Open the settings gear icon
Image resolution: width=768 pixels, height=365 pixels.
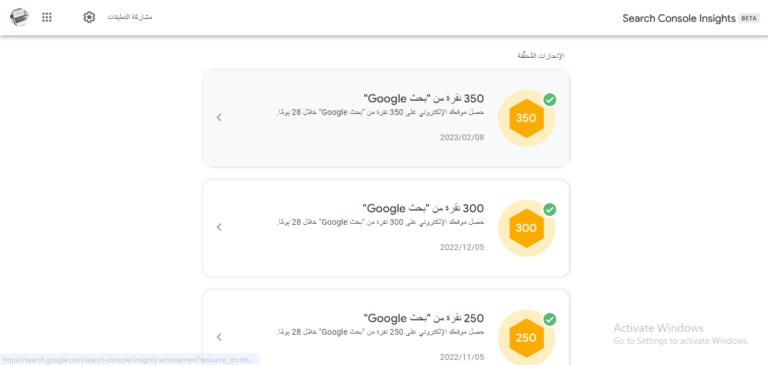(89, 18)
